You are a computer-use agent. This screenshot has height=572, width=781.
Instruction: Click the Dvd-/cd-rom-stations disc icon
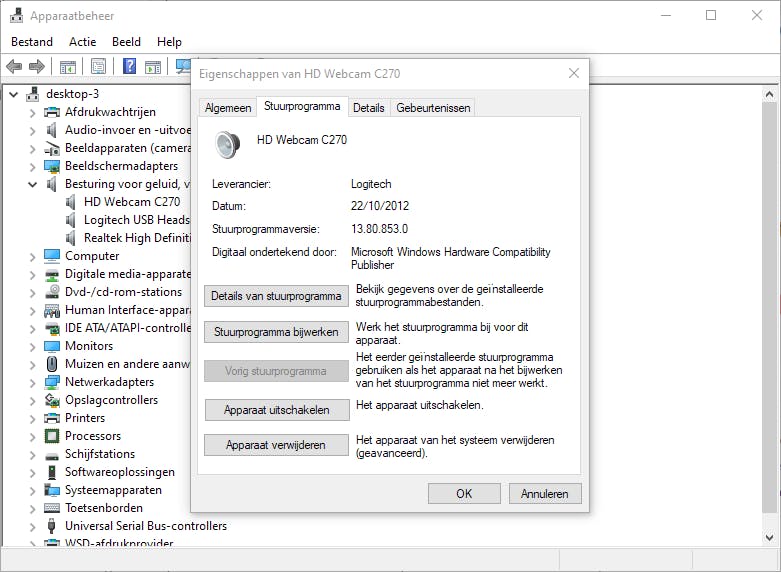(x=52, y=292)
